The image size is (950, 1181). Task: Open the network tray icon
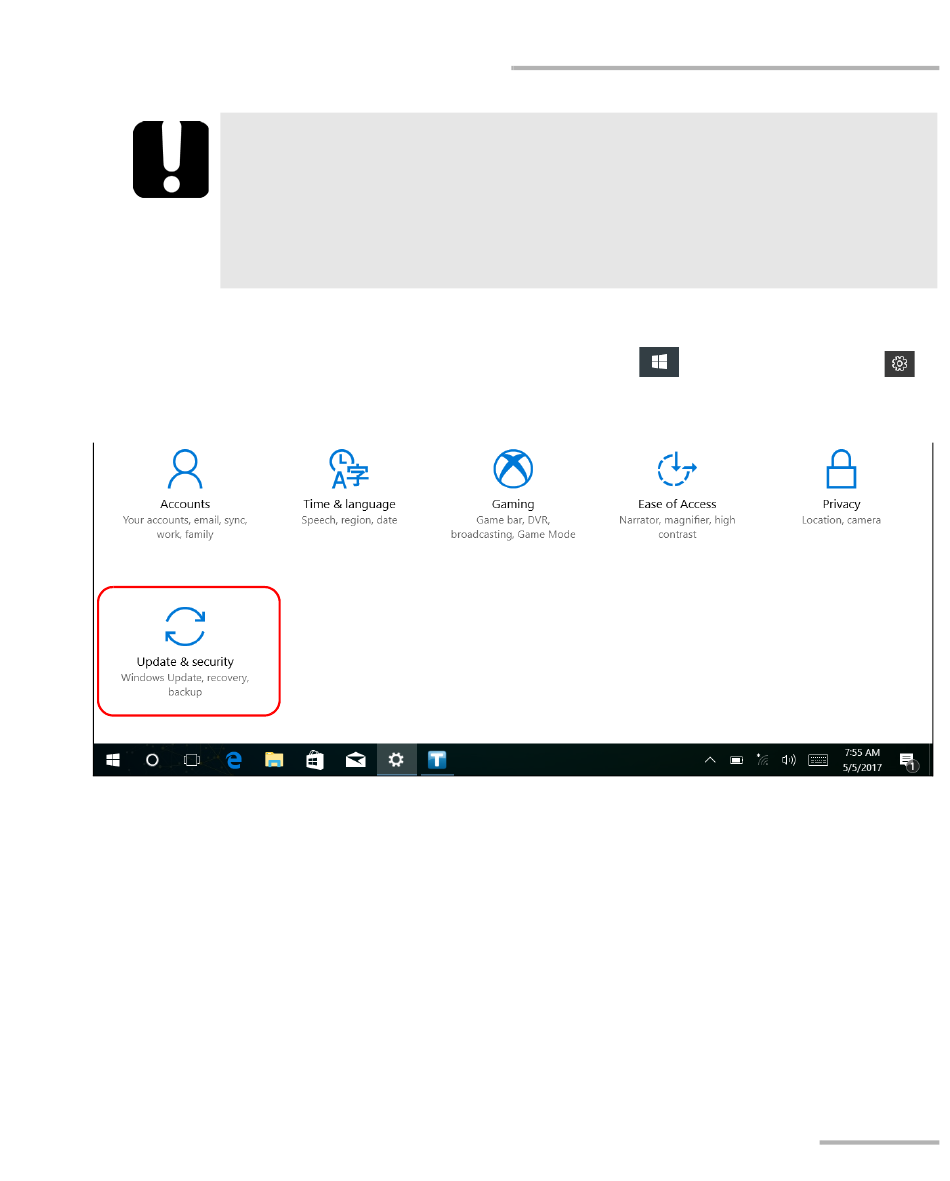coord(762,760)
